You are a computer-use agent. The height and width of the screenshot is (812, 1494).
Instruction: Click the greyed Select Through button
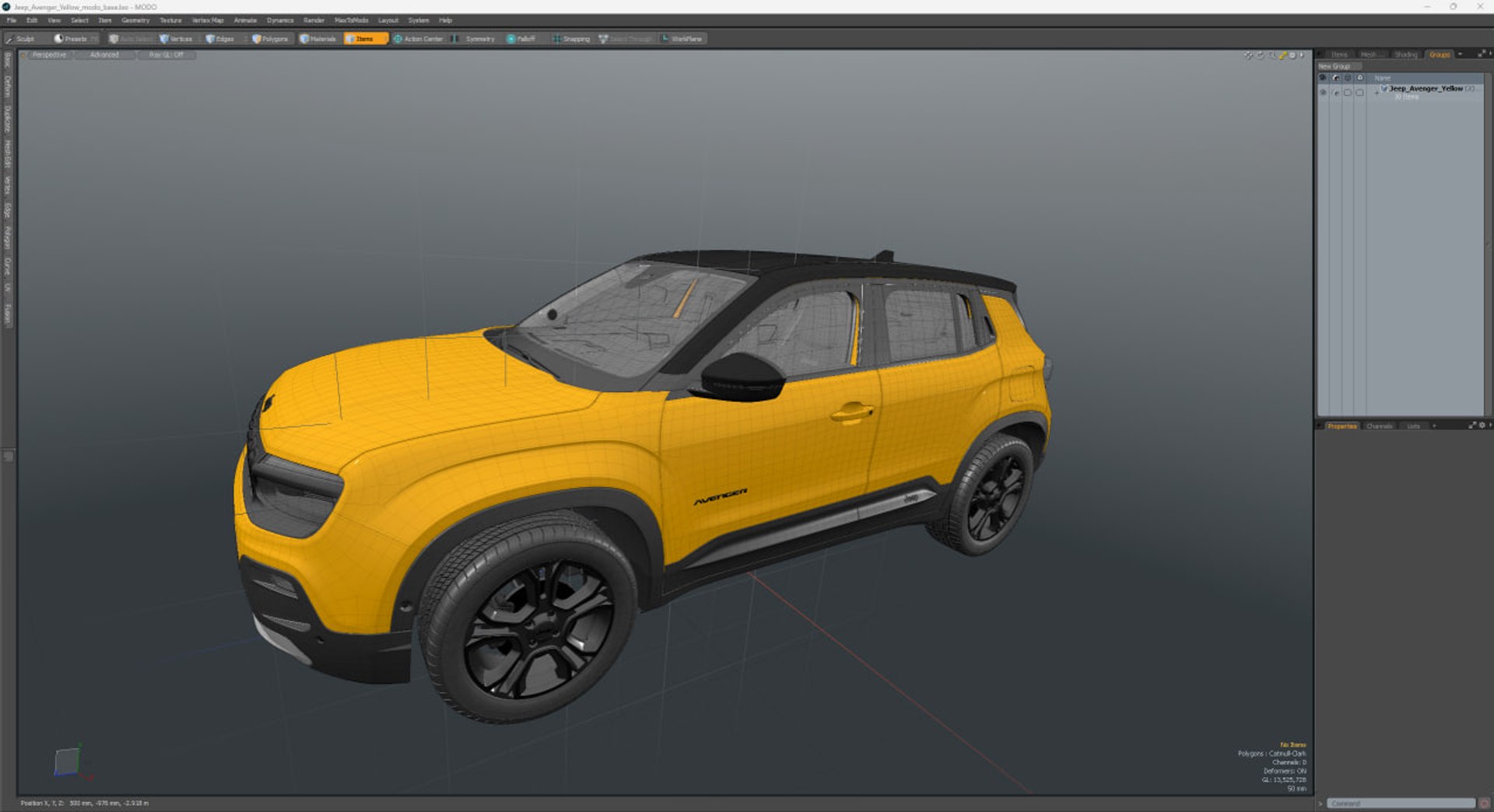click(x=626, y=39)
